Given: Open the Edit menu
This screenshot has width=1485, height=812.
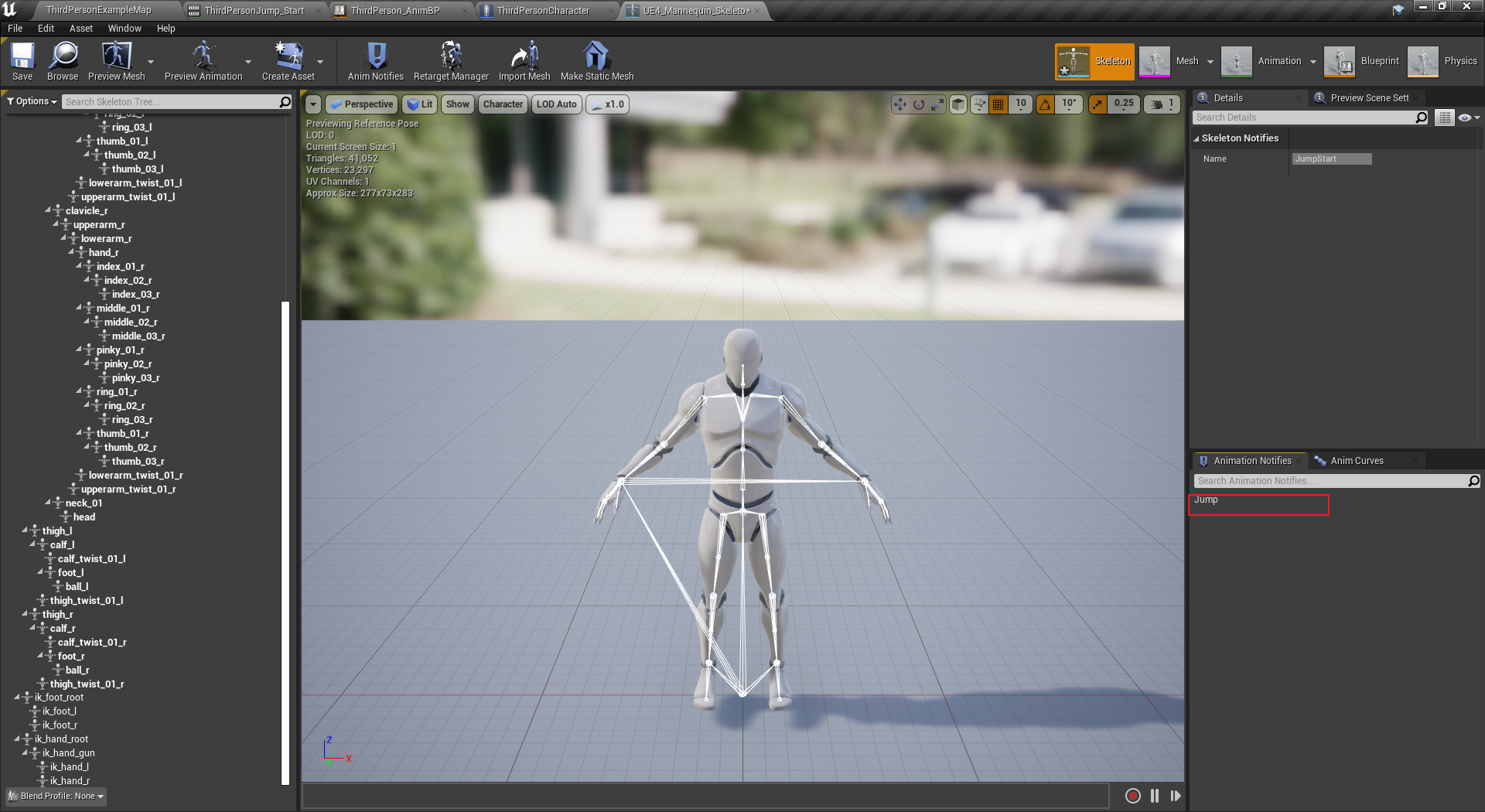Looking at the screenshot, I should click(x=46, y=29).
